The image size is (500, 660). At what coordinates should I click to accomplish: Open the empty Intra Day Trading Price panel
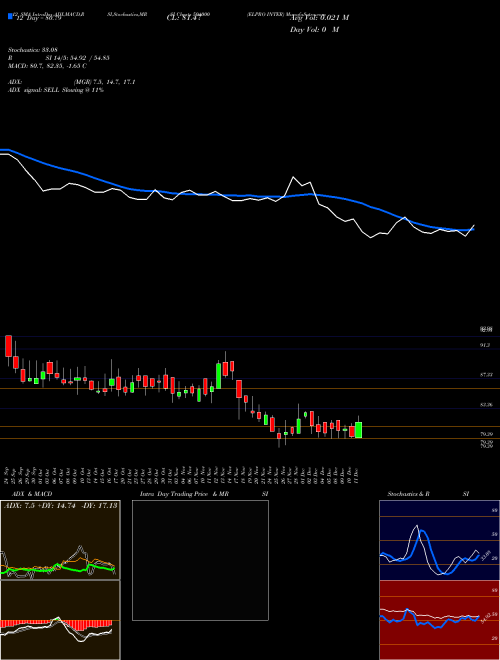pyautogui.click(x=200, y=560)
